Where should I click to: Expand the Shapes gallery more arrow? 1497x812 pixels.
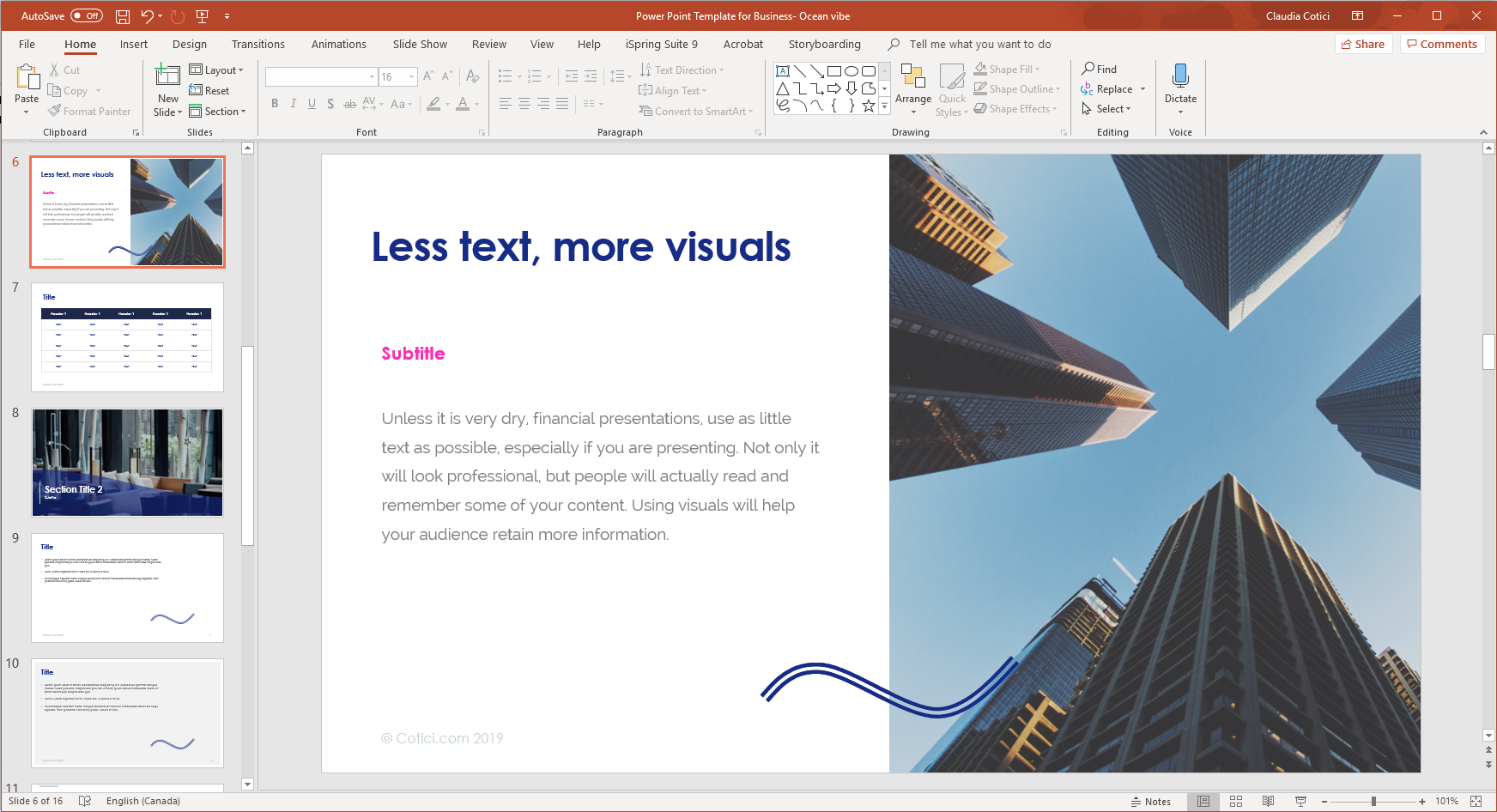pyautogui.click(x=884, y=106)
